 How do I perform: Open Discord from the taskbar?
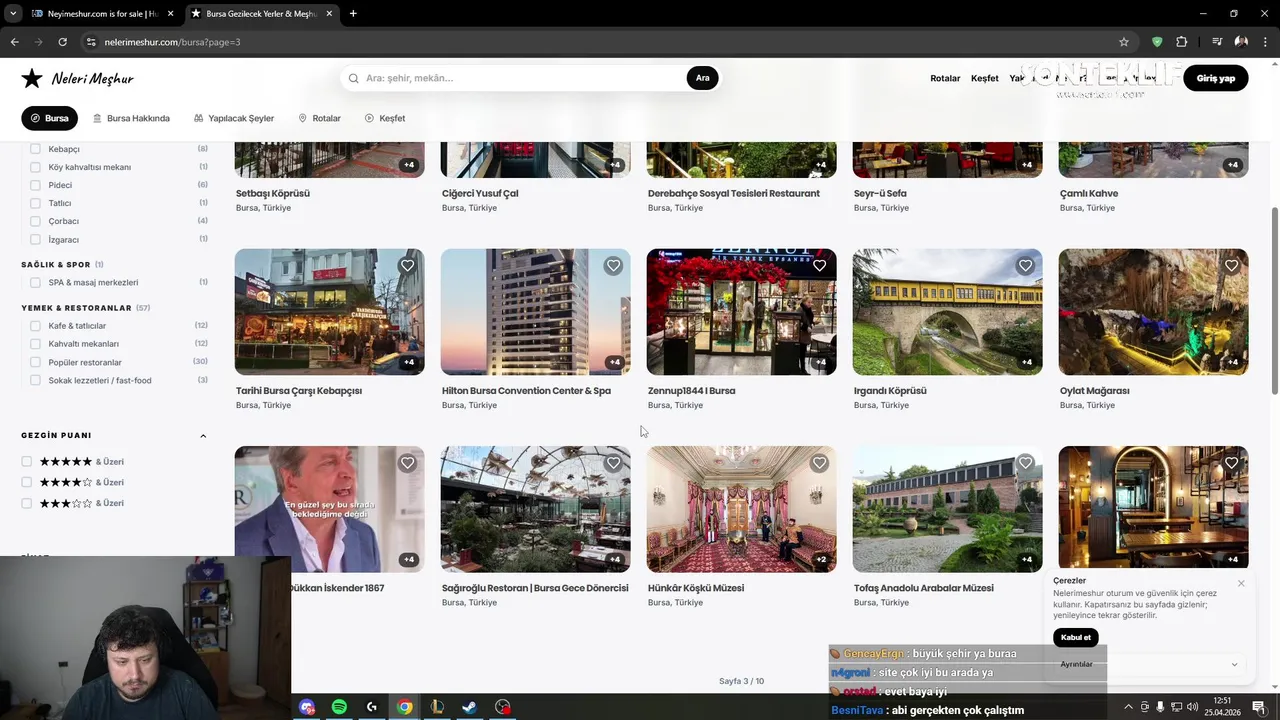pos(307,707)
